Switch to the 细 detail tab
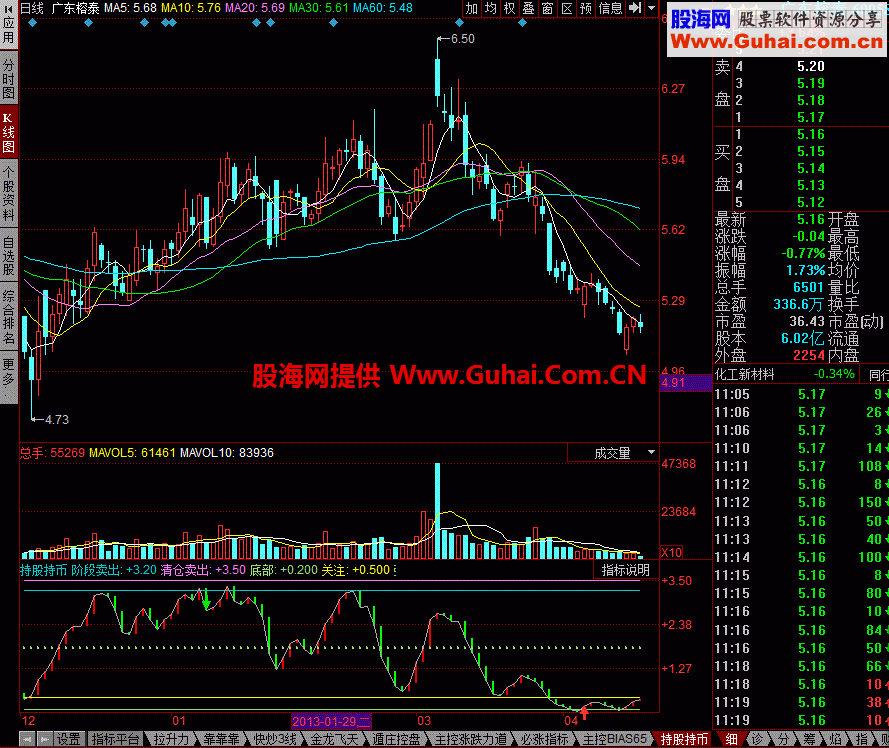The height and width of the screenshot is (748, 889). (732, 739)
